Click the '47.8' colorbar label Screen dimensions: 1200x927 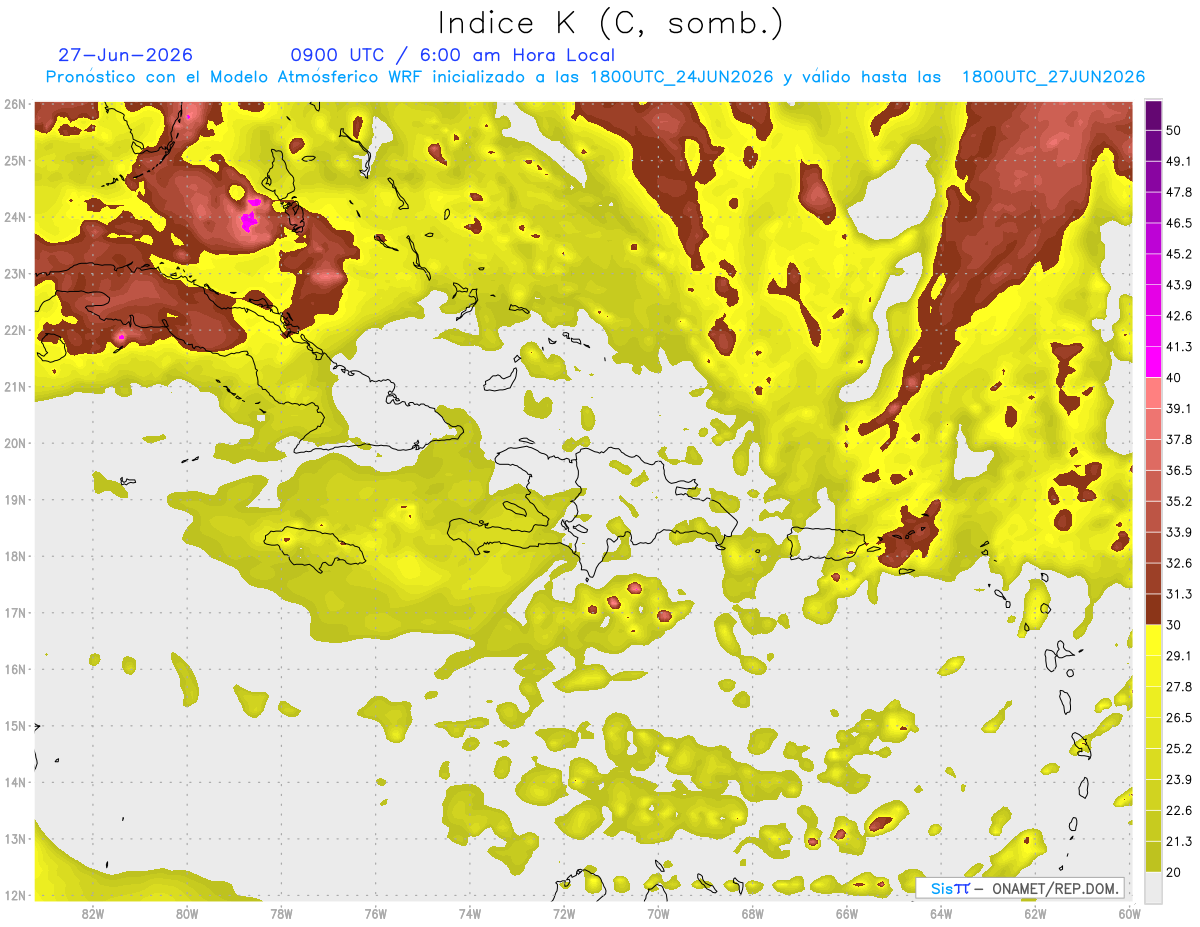pyautogui.click(x=1179, y=192)
